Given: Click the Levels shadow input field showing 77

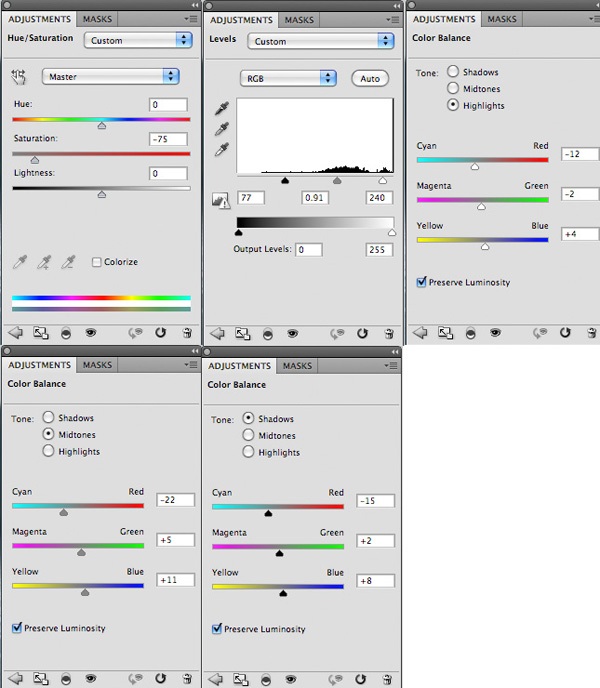Looking at the screenshot, I should [251, 198].
